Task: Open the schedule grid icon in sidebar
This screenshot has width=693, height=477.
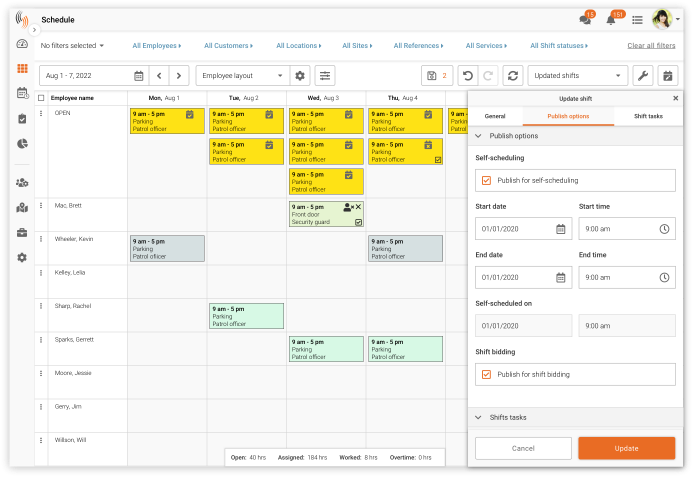Action: coord(22,69)
